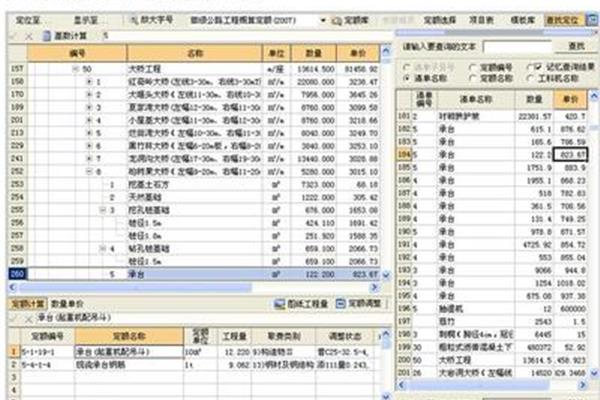
Task: Click the 定额调整 quota adjustment icon
Action: click(x=341, y=304)
